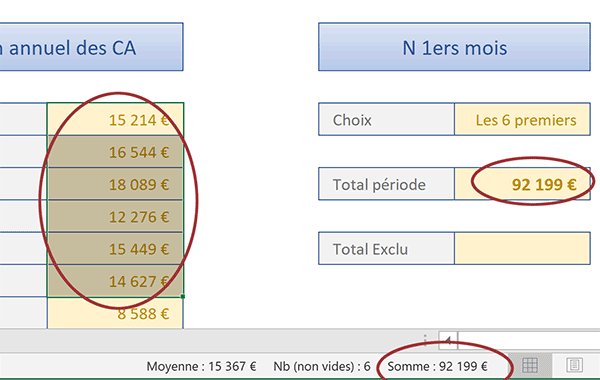This screenshot has height=380, width=600.
Task: Select the 'Total Exclu' label cell
Action: point(387,248)
